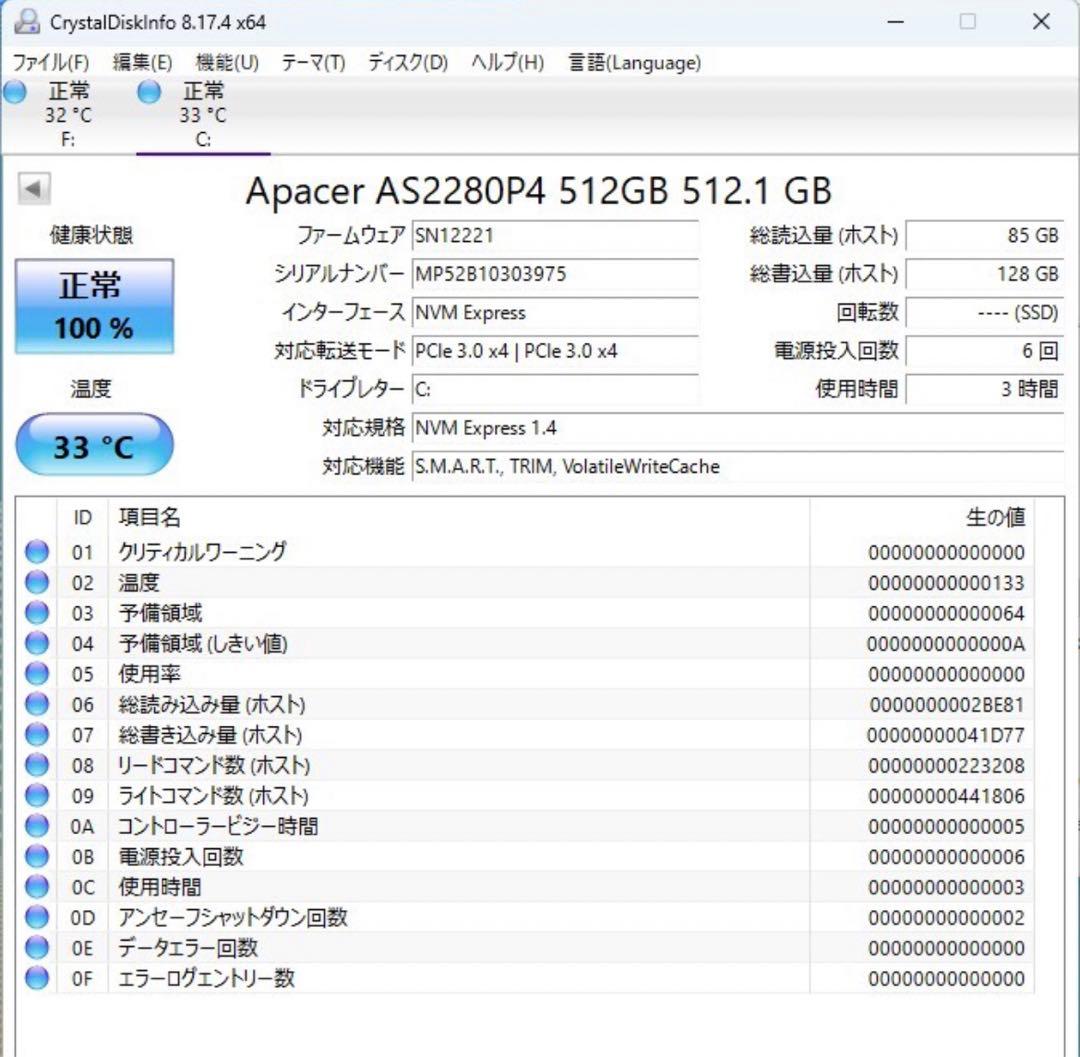
Task: Open the ディスク(D) drive selector menu
Action: (403, 62)
